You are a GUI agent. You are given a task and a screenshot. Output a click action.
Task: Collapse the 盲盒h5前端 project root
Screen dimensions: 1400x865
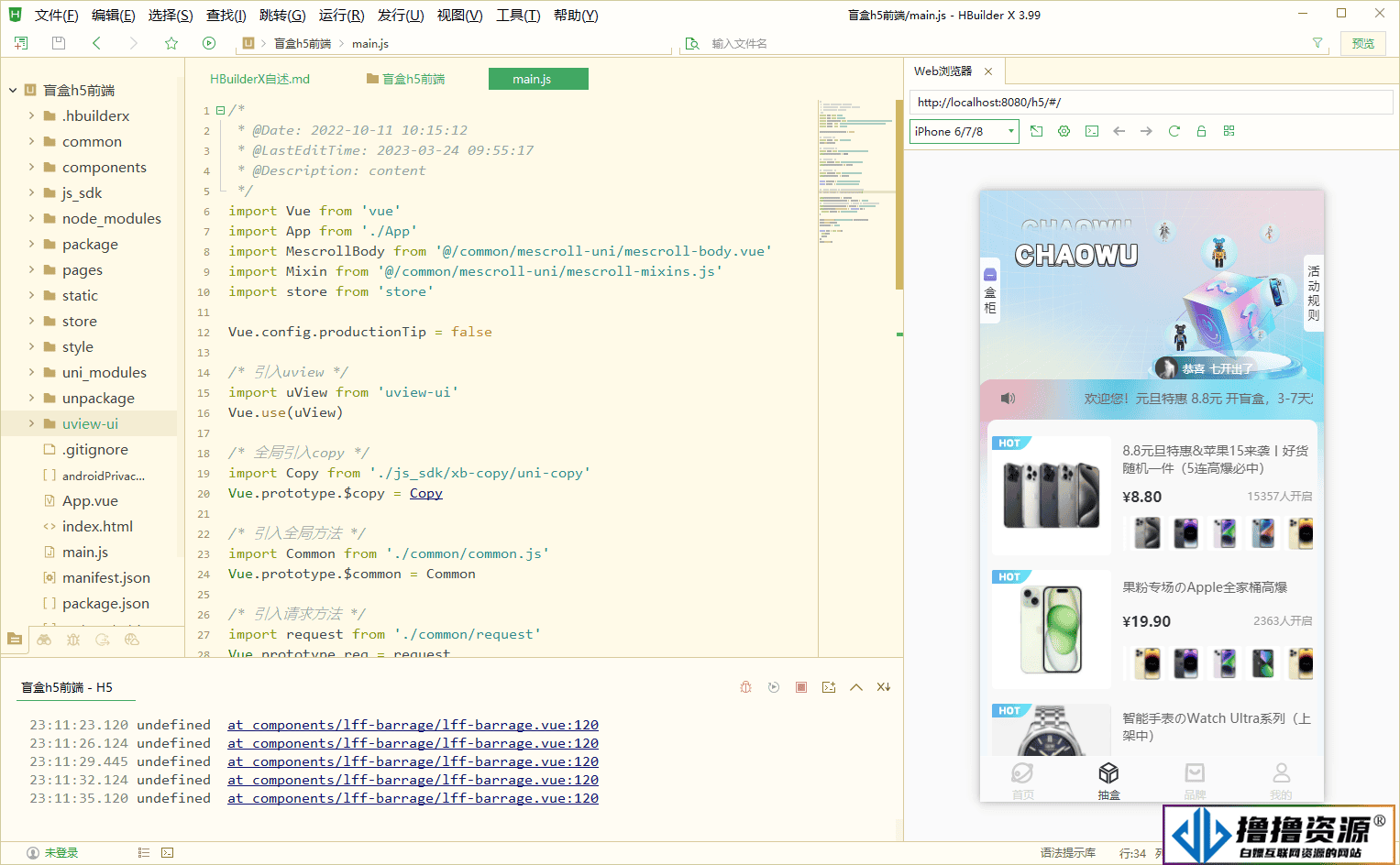click(13, 90)
